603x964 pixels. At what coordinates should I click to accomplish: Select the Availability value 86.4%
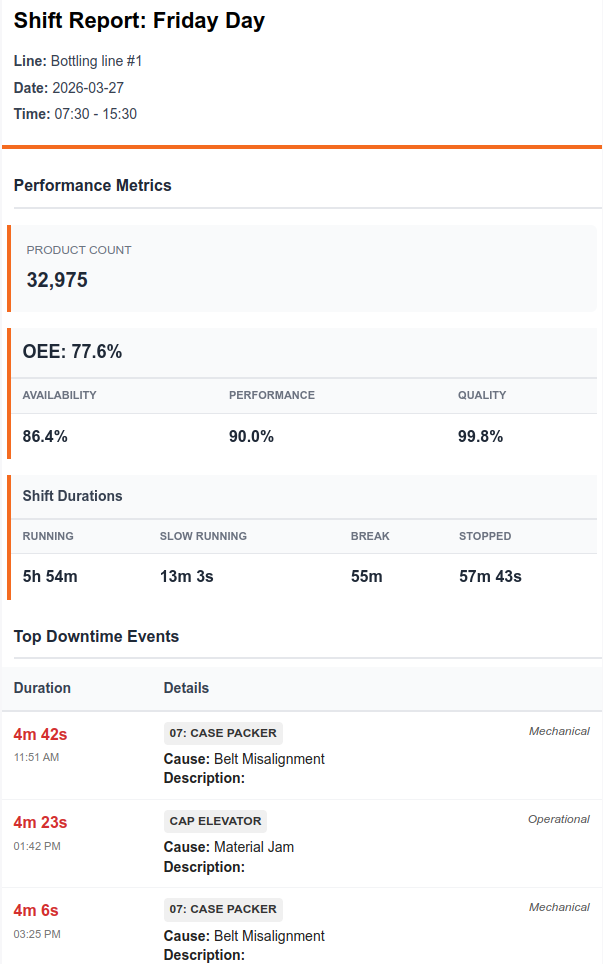45,437
